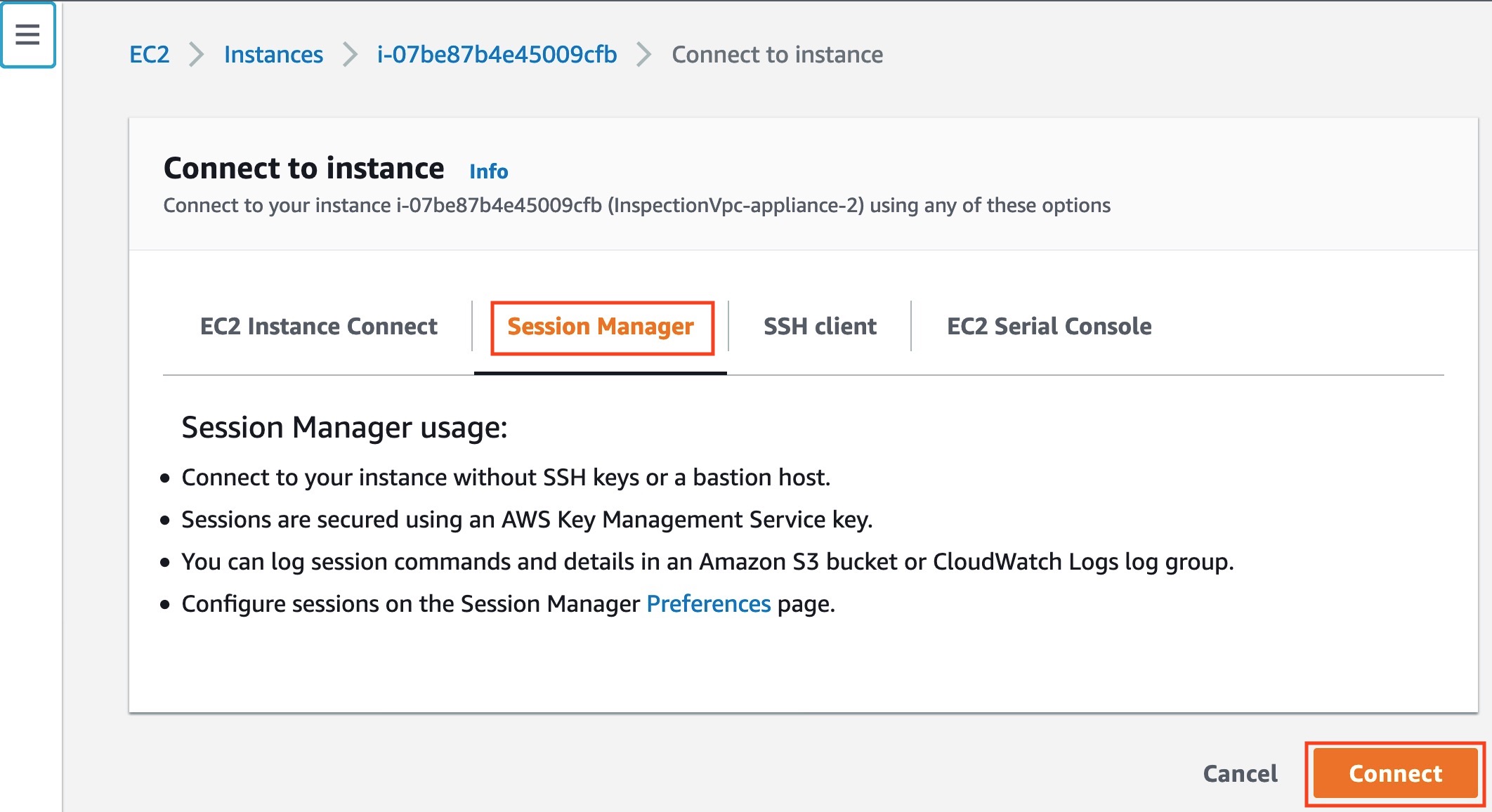Click 'Connect to instance' breadcrumb text
Image resolution: width=1492 pixels, height=812 pixels.
tap(777, 55)
